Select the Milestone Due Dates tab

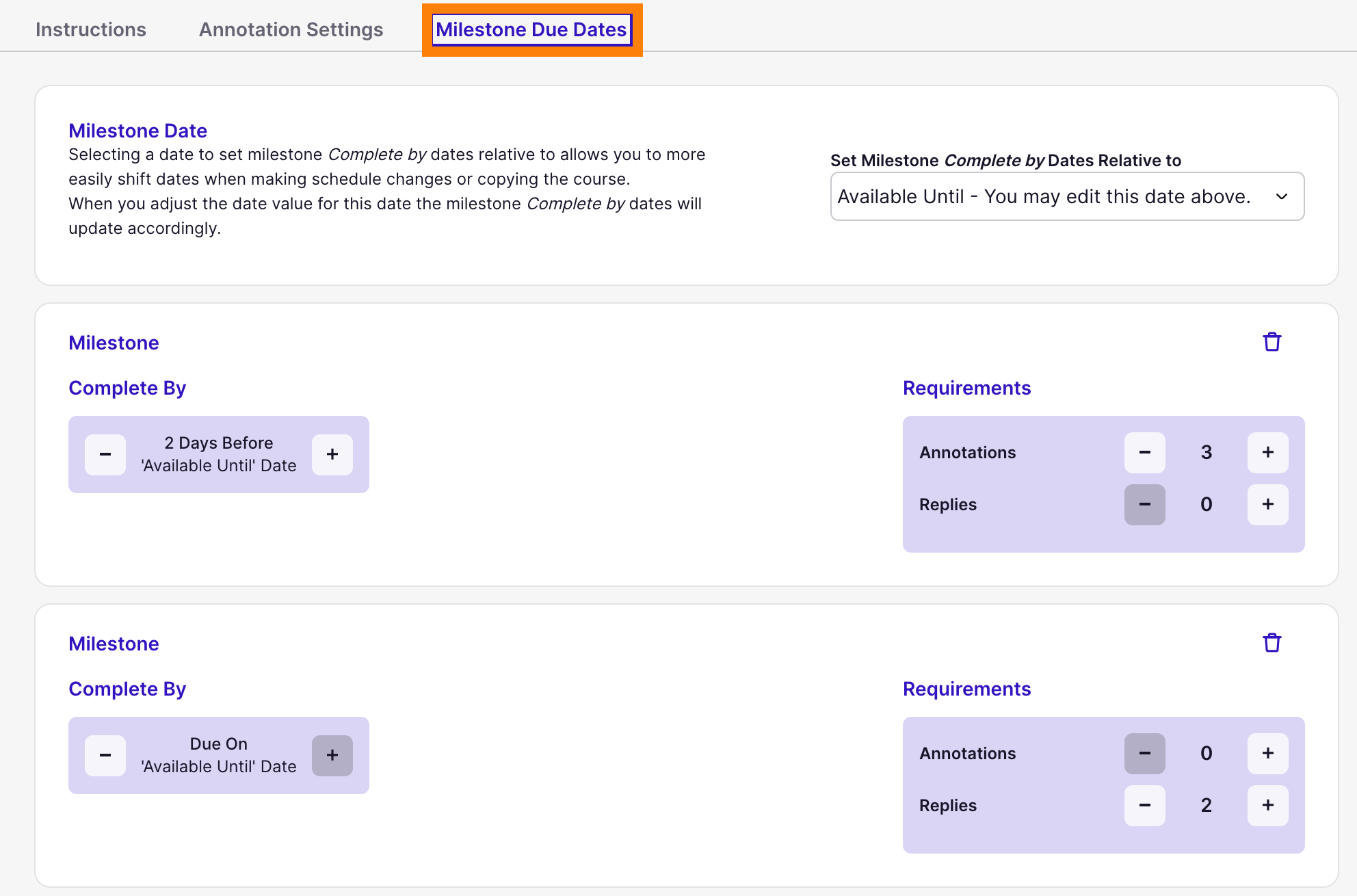click(531, 29)
